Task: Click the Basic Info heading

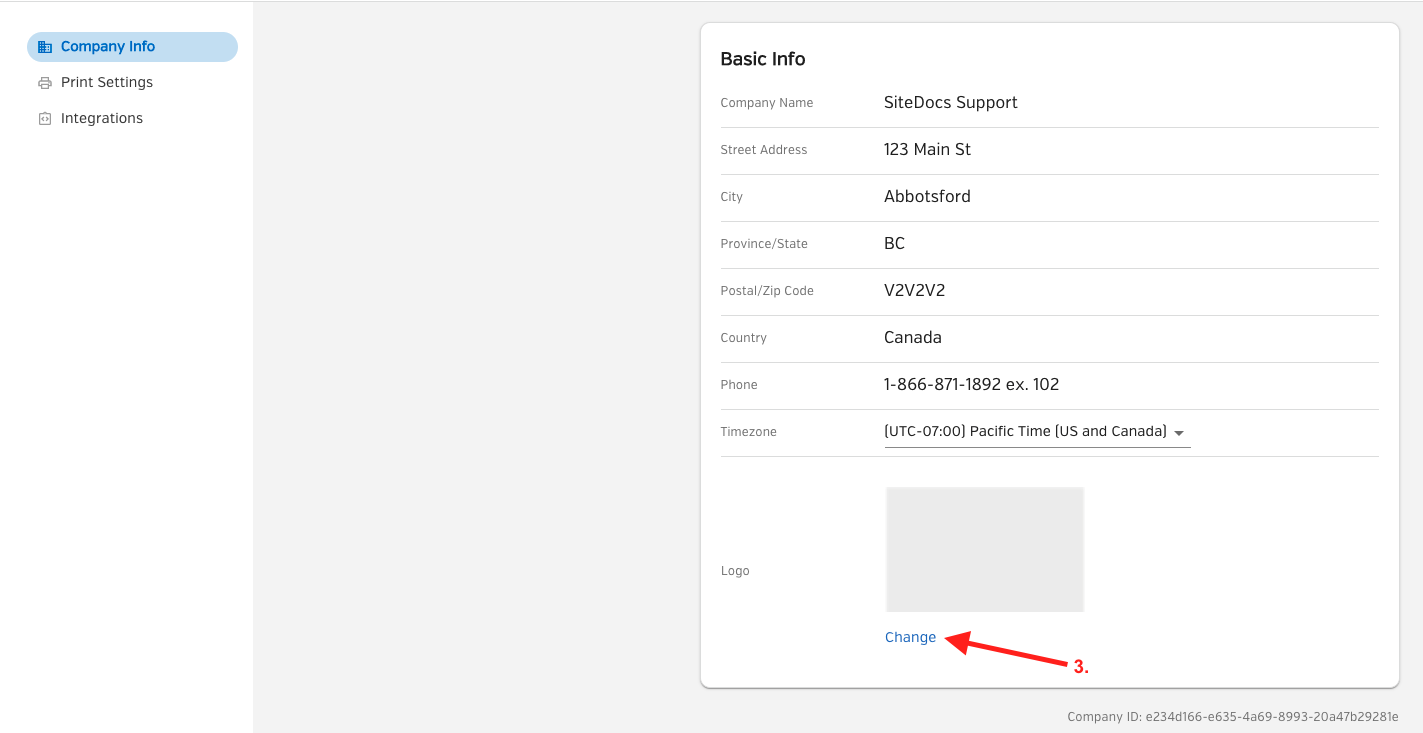Action: (763, 59)
